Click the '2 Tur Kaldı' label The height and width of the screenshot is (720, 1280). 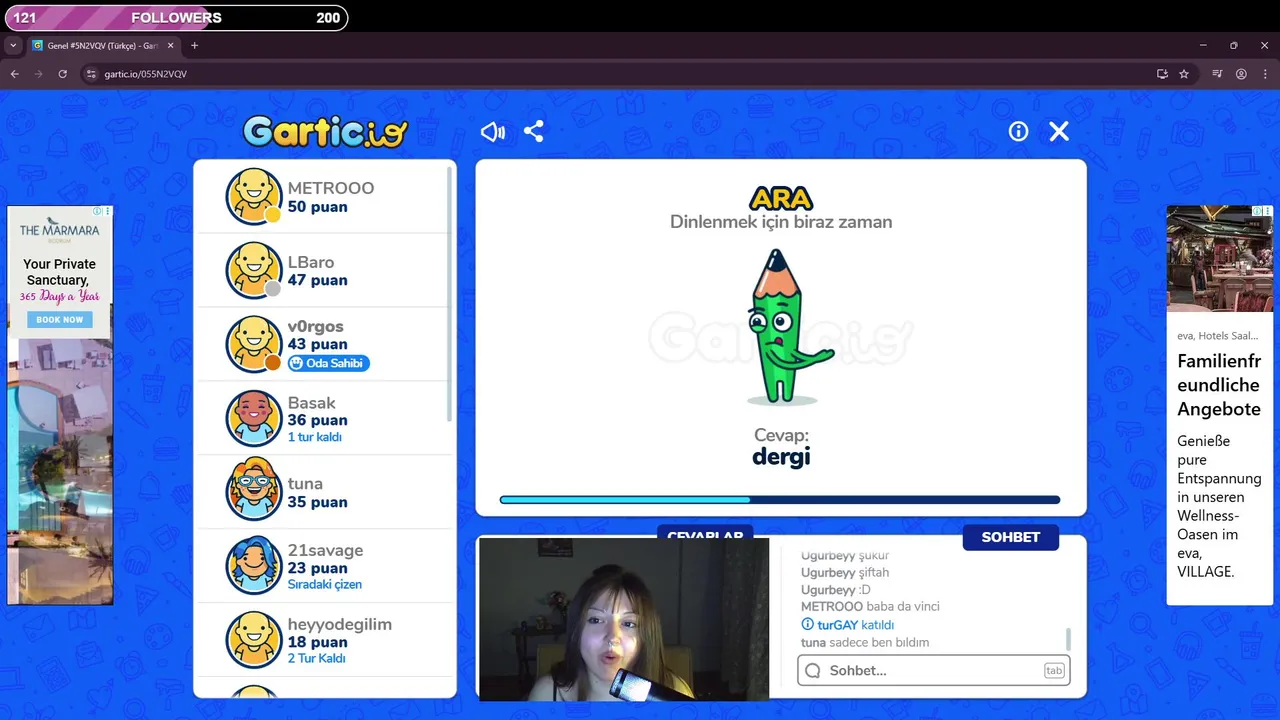click(x=317, y=658)
